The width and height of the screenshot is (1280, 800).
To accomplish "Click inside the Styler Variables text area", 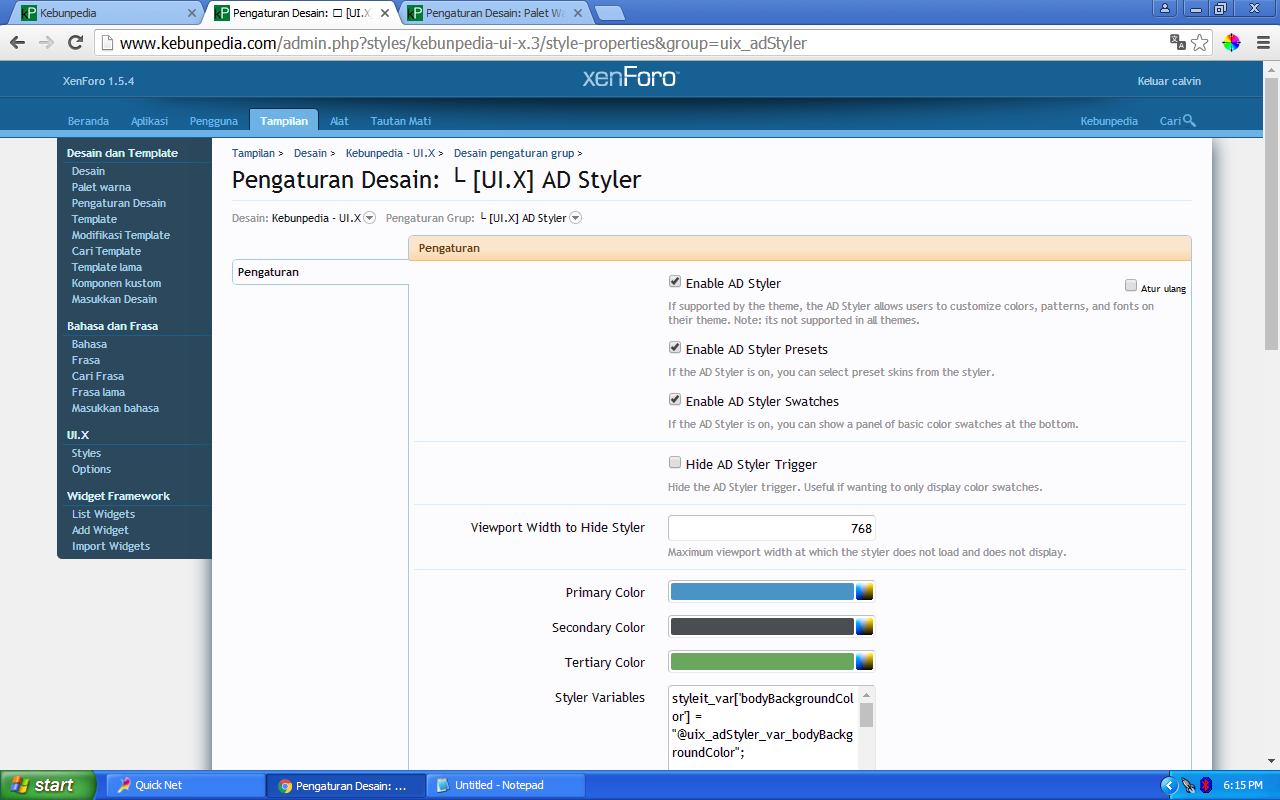I will [x=763, y=728].
